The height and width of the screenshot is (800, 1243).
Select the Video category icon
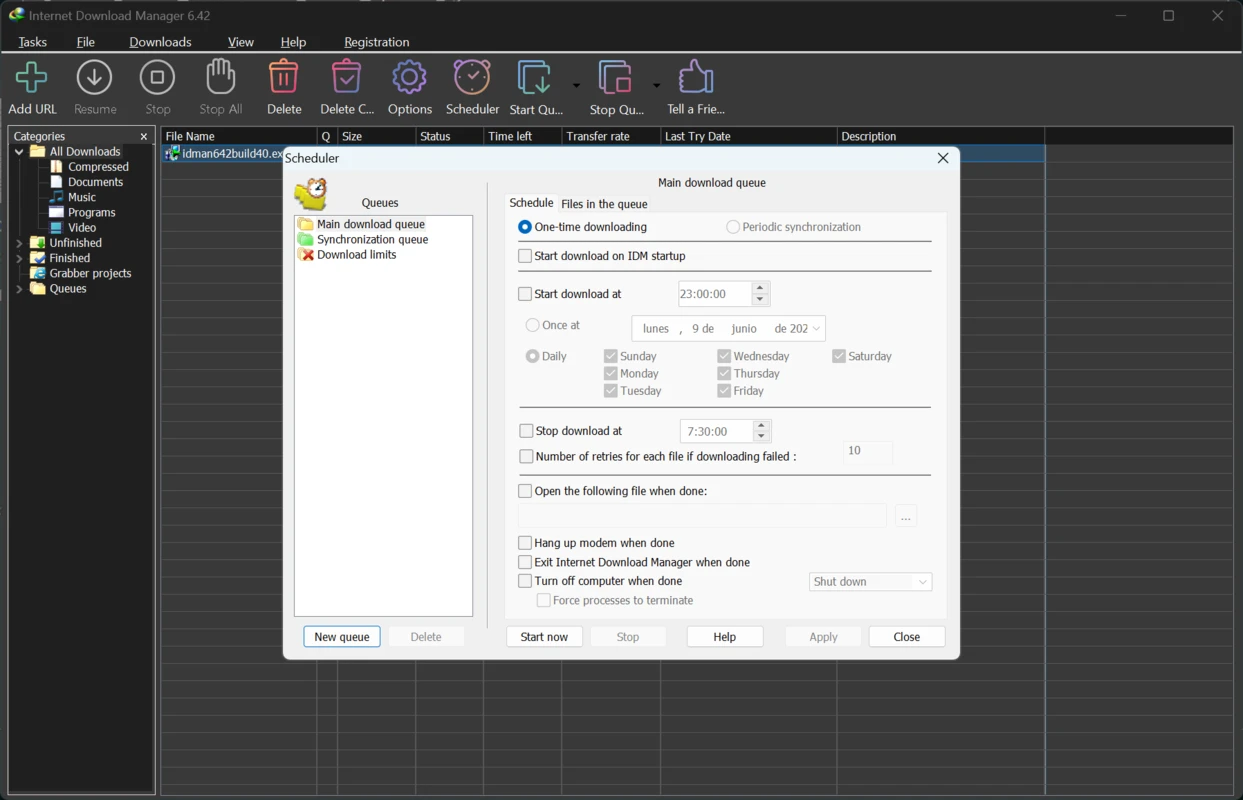tap(57, 227)
